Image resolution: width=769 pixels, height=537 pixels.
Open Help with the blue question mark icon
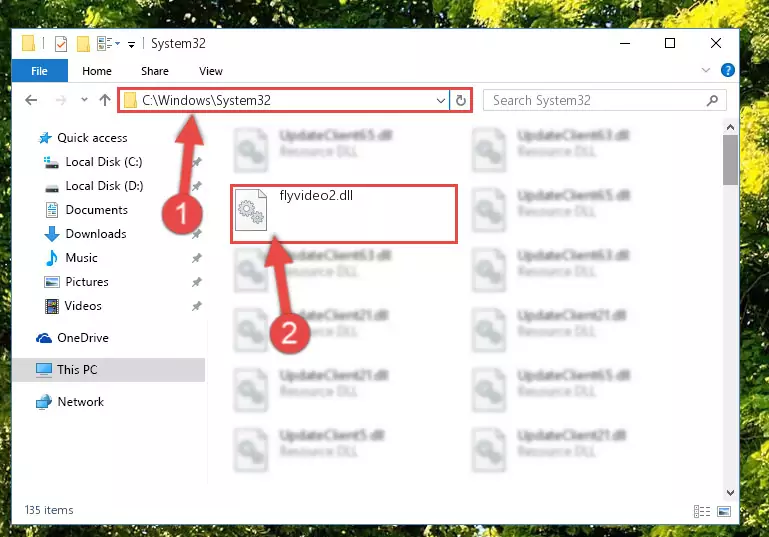pos(727,70)
